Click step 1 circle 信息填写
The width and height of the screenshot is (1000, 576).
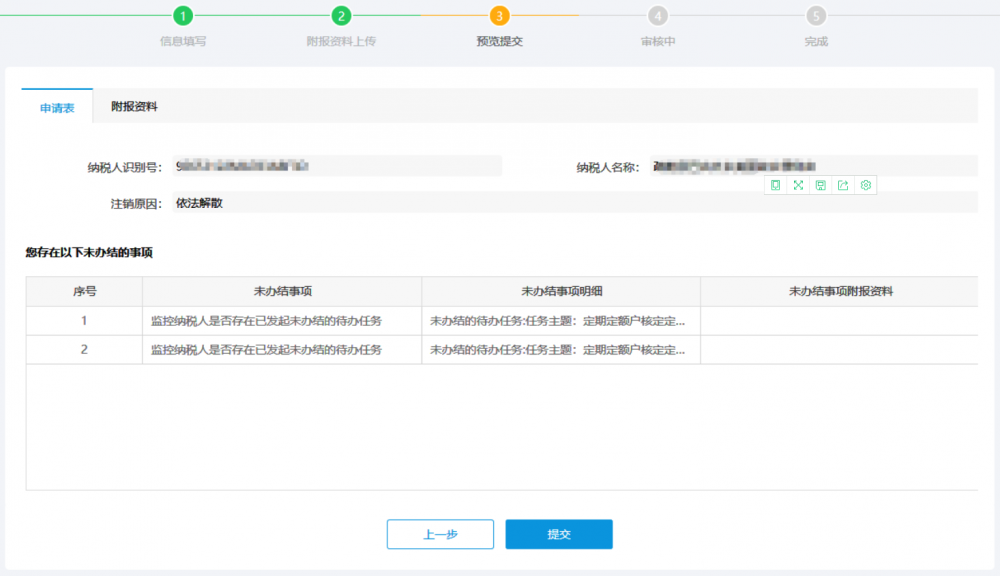(x=183, y=16)
